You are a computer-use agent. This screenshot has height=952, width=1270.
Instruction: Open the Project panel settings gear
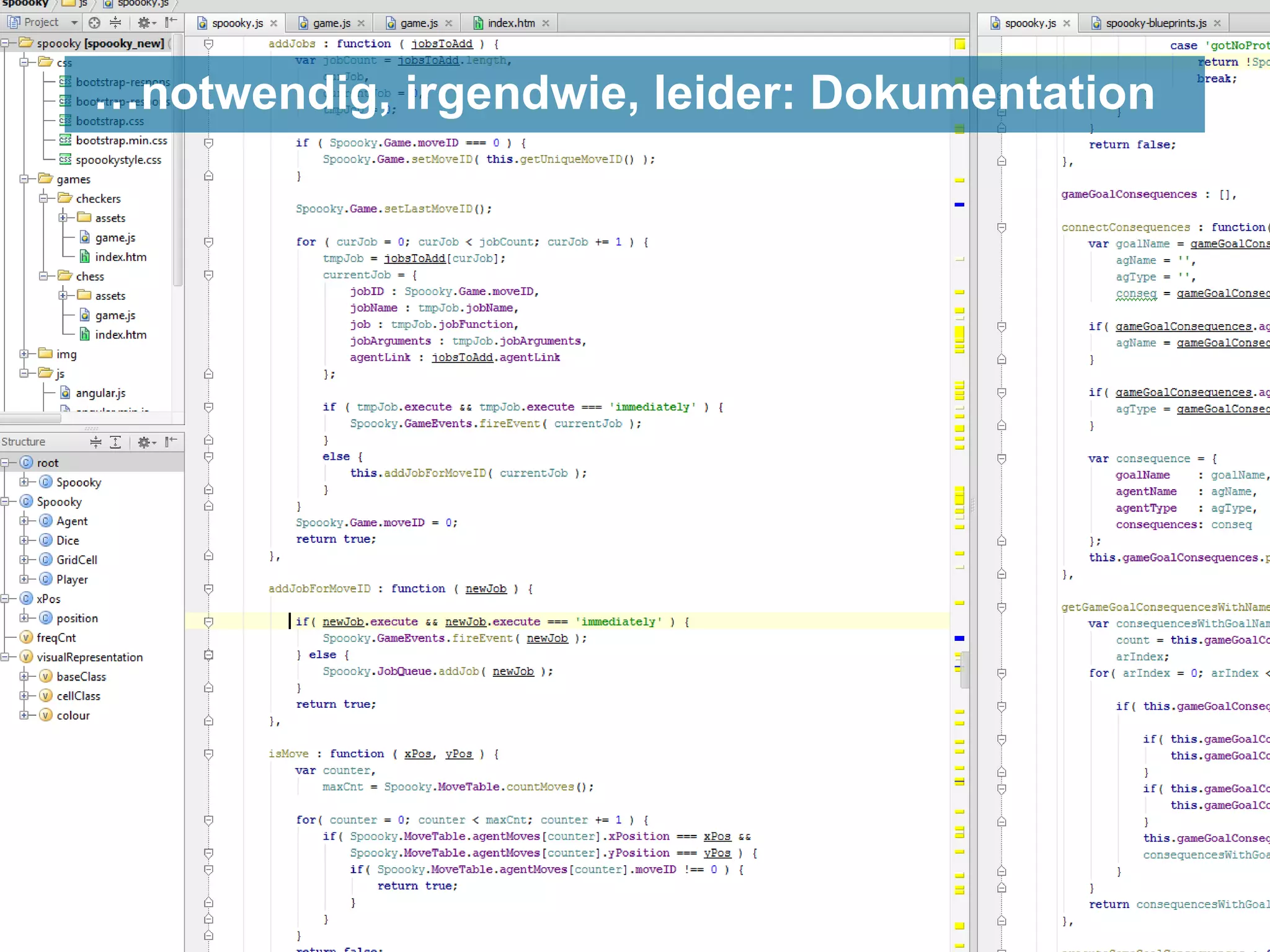click(x=146, y=23)
